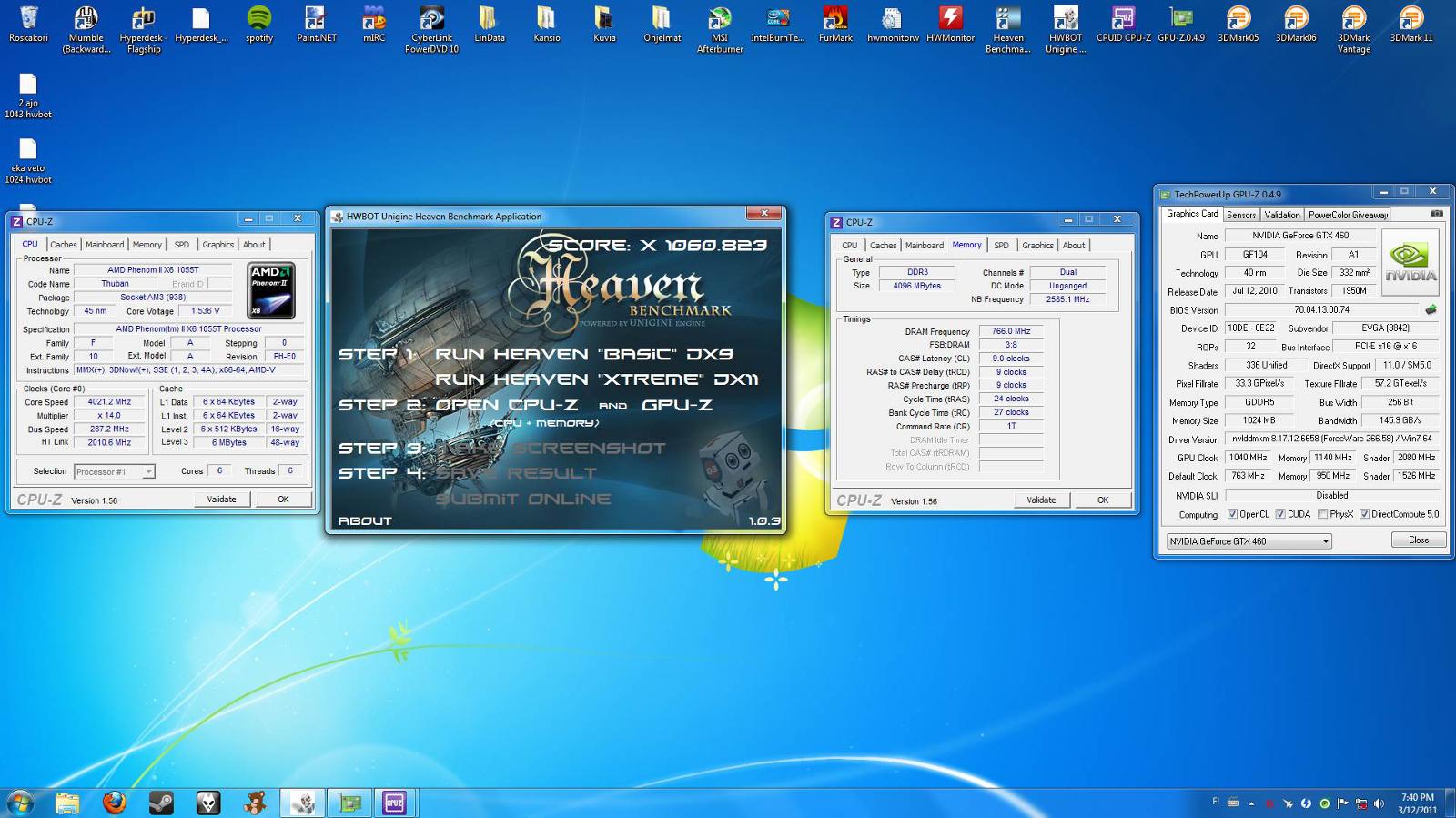The height and width of the screenshot is (818, 1456).
Task: Click Run Heaven "Xtreme" DX11
Action: pos(596,379)
